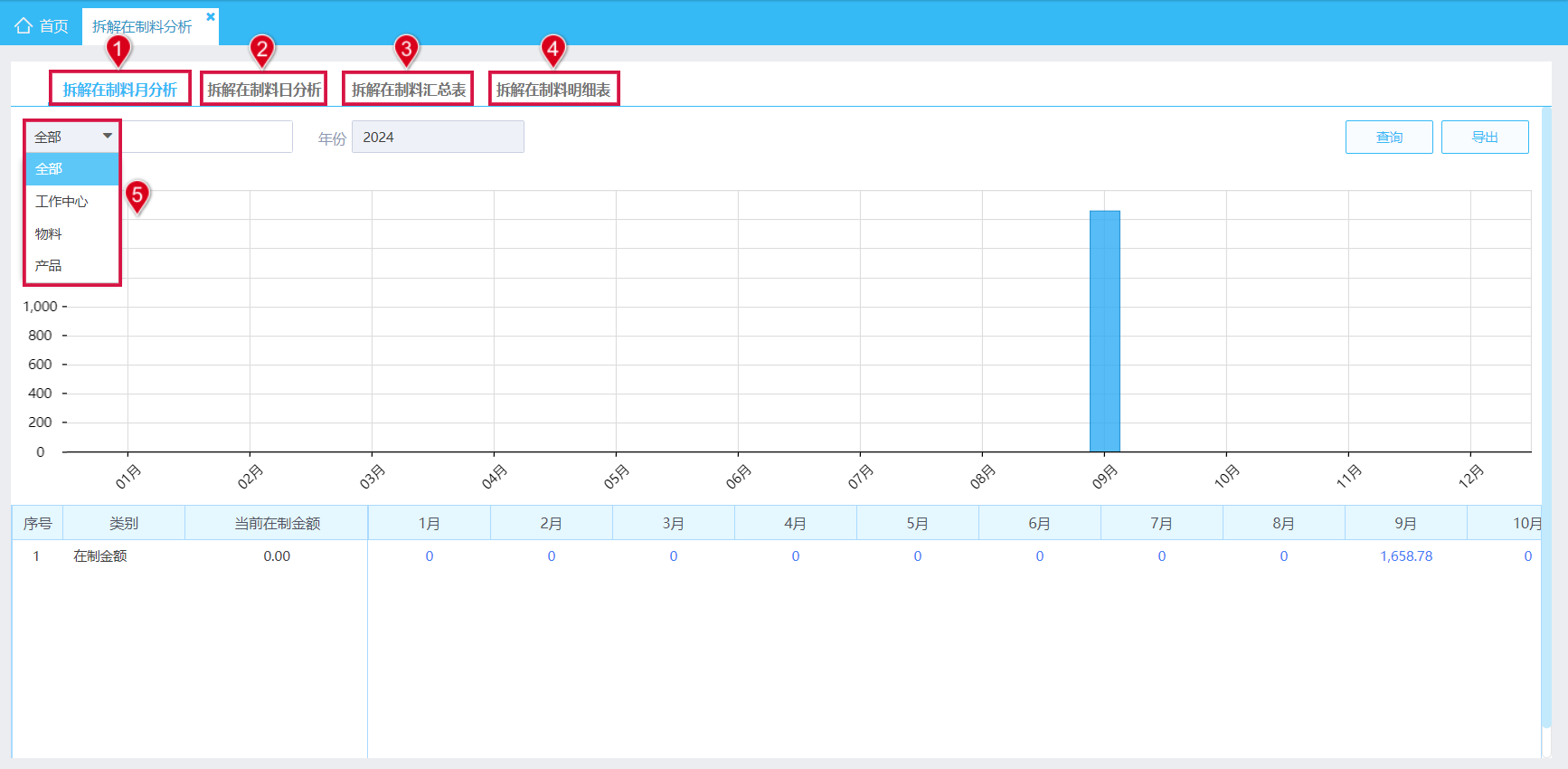Click the 5月 column header
This screenshot has width=1568, height=769.
pos(918,524)
